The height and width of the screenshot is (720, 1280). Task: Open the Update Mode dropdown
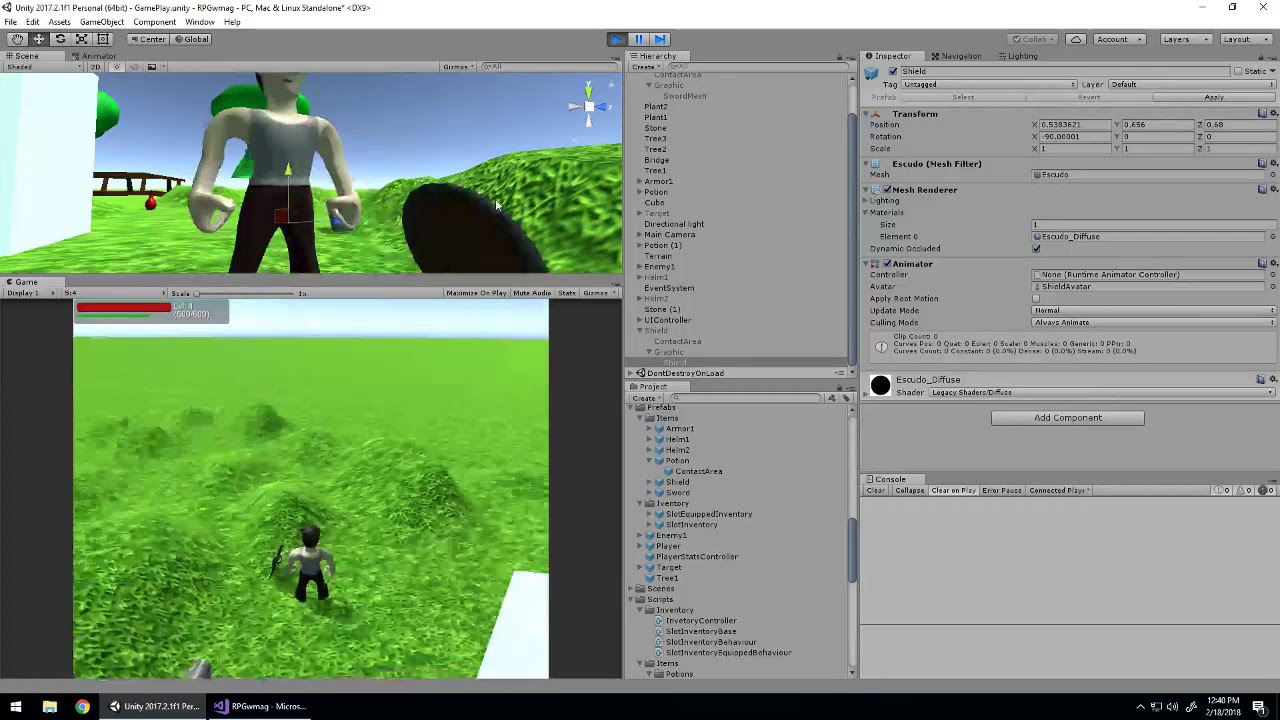(x=1155, y=311)
